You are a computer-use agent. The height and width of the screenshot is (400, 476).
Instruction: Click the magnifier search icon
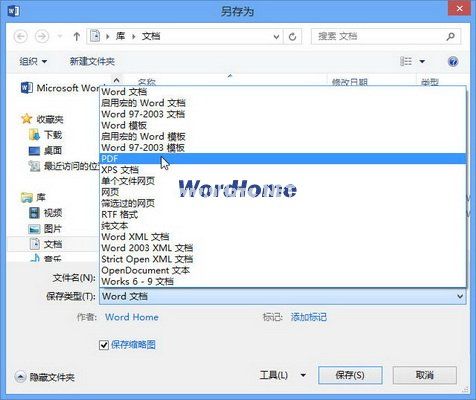point(451,36)
